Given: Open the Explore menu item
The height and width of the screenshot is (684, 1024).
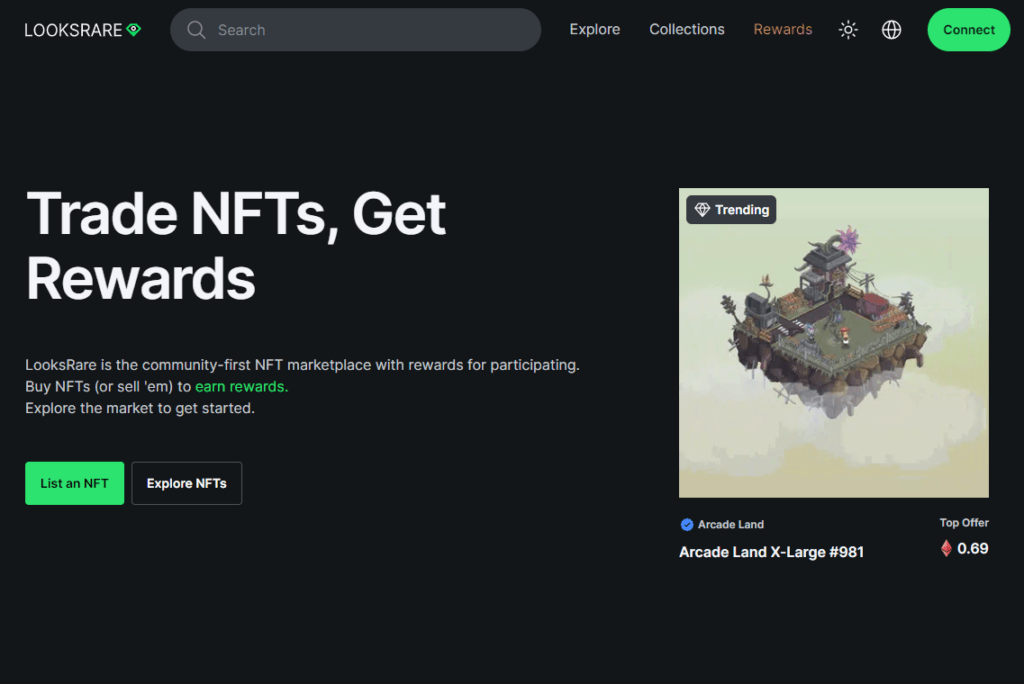Looking at the screenshot, I should tap(594, 29).
